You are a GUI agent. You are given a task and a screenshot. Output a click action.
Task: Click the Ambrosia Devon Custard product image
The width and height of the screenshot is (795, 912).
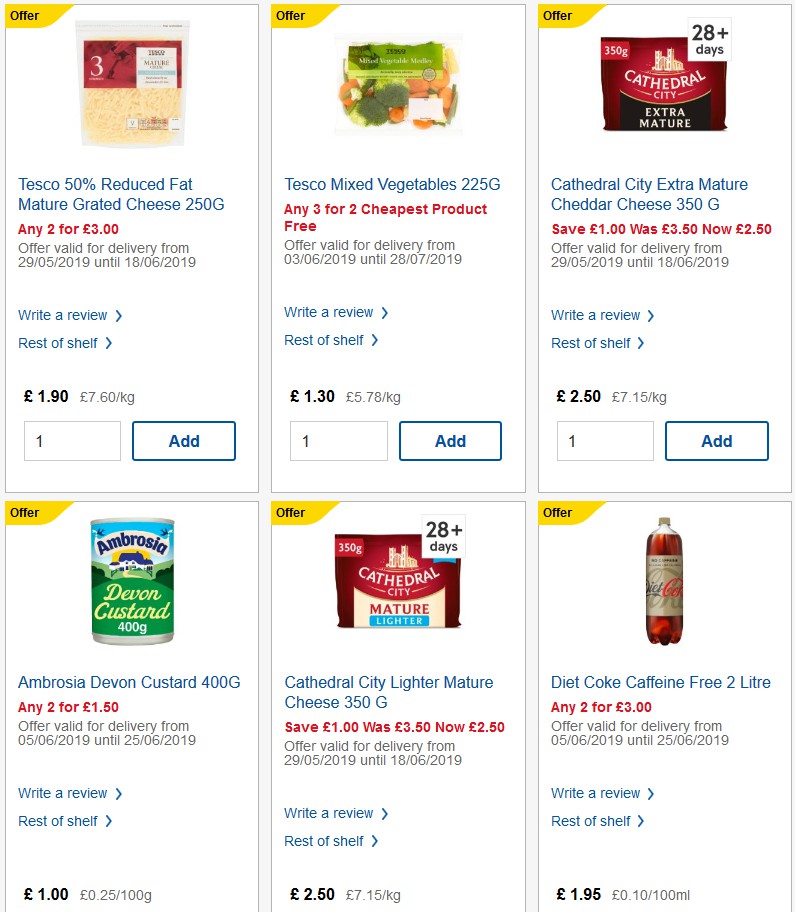(131, 578)
